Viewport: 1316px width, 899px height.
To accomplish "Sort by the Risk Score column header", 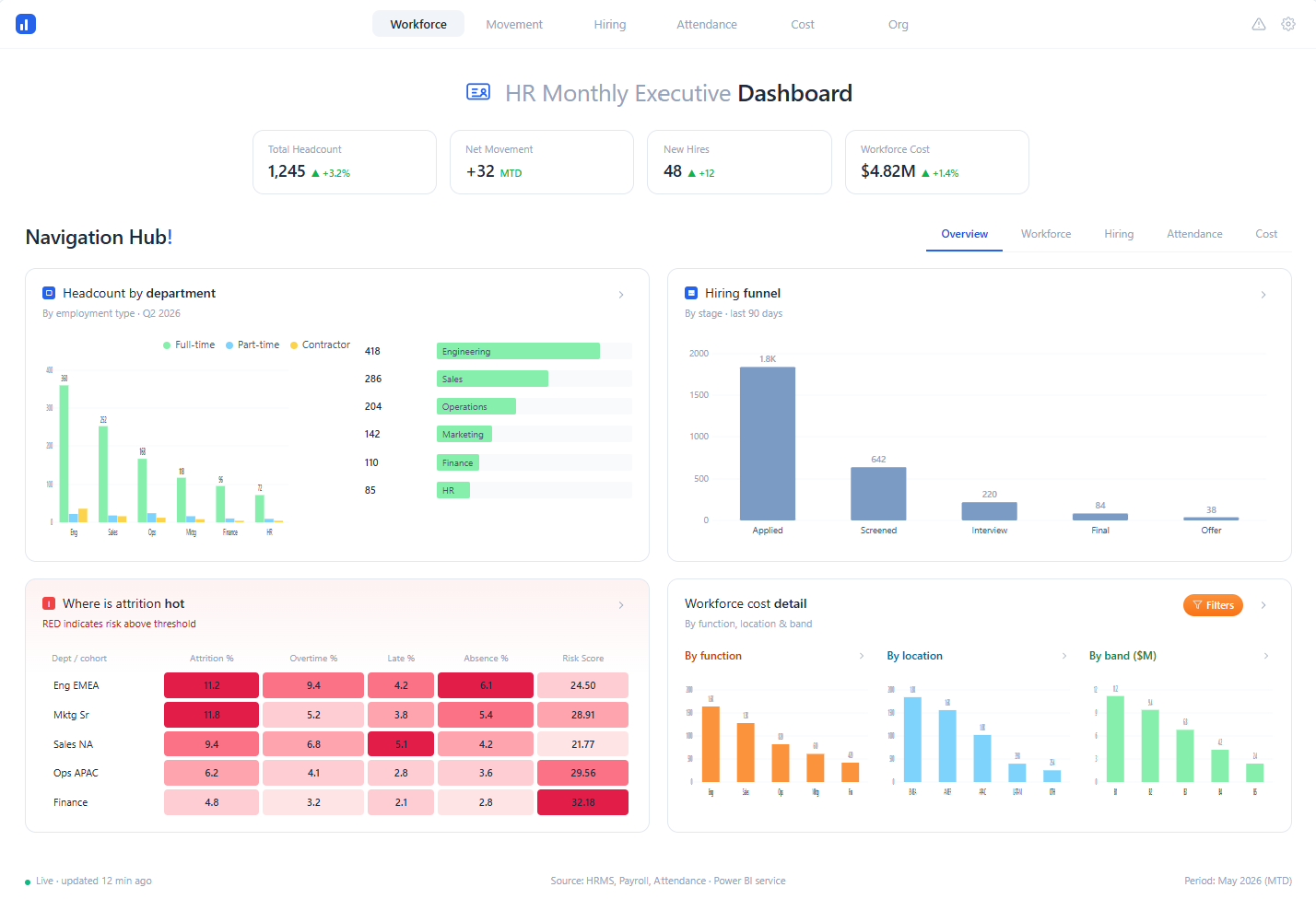I will (x=583, y=659).
